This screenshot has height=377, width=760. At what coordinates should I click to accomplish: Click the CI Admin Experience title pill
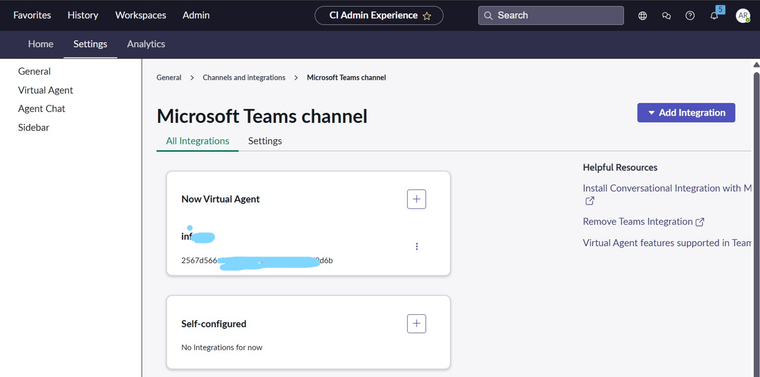click(x=379, y=16)
